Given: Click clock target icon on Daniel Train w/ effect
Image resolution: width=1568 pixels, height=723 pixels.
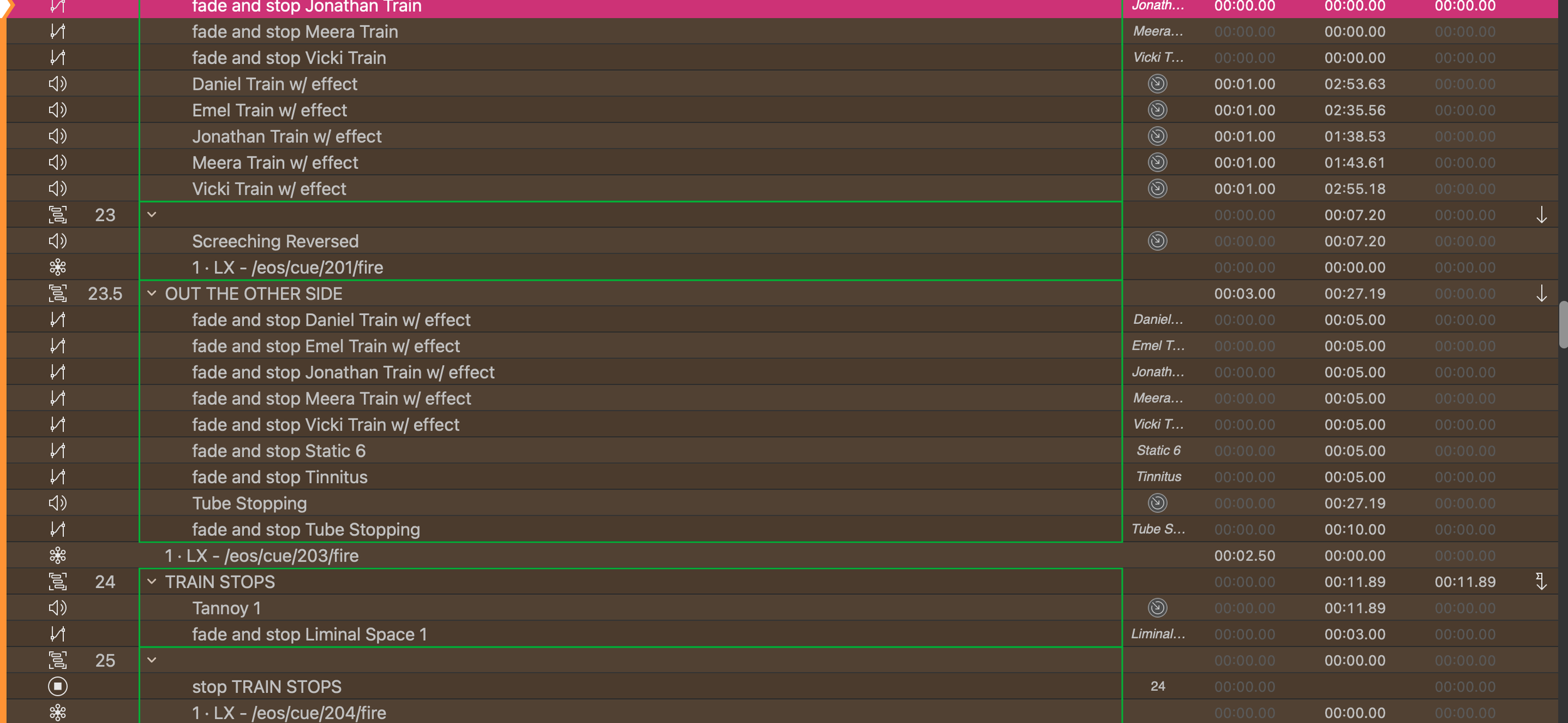Looking at the screenshot, I should coord(1157,84).
